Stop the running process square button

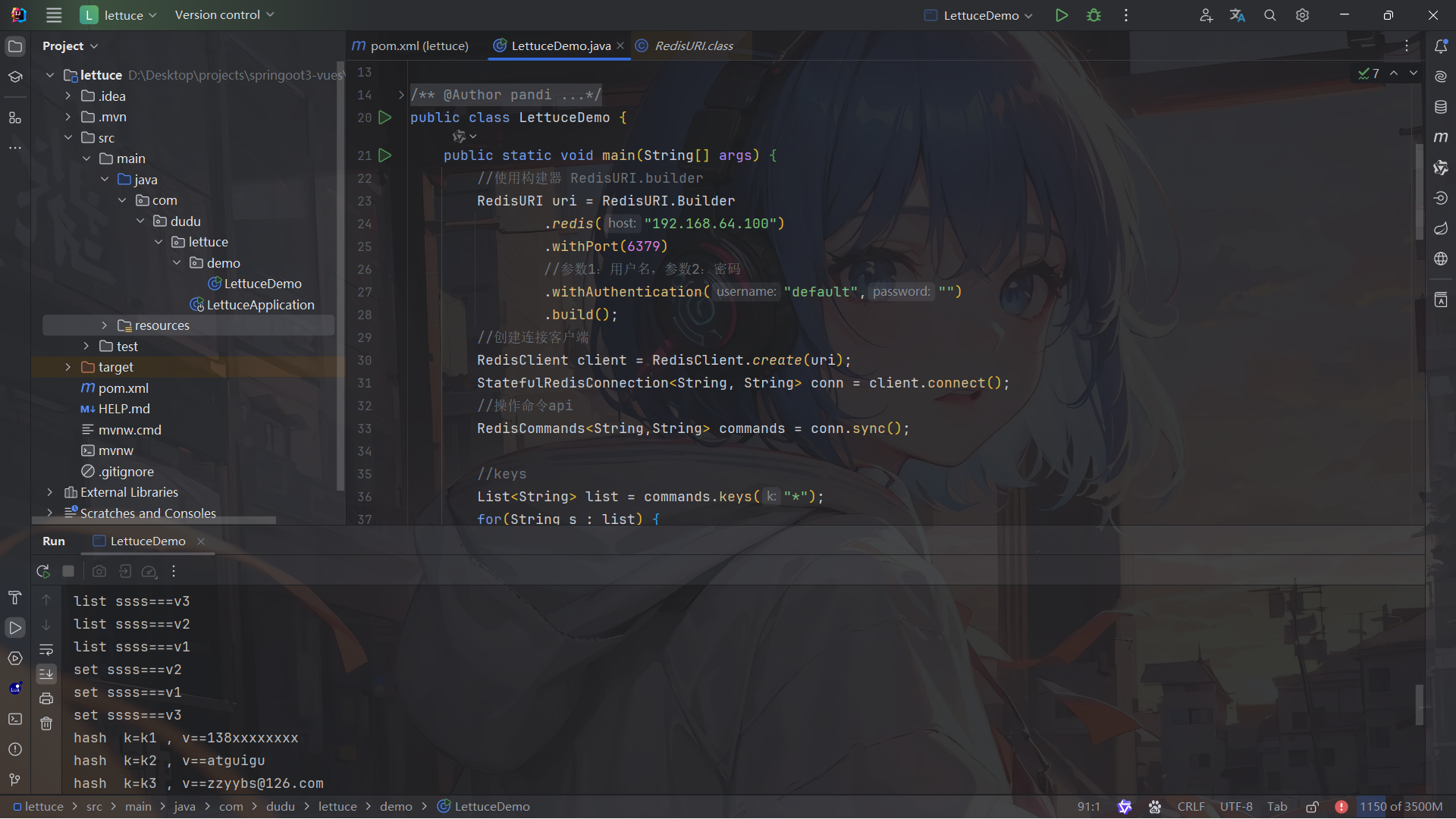[68, 571]
